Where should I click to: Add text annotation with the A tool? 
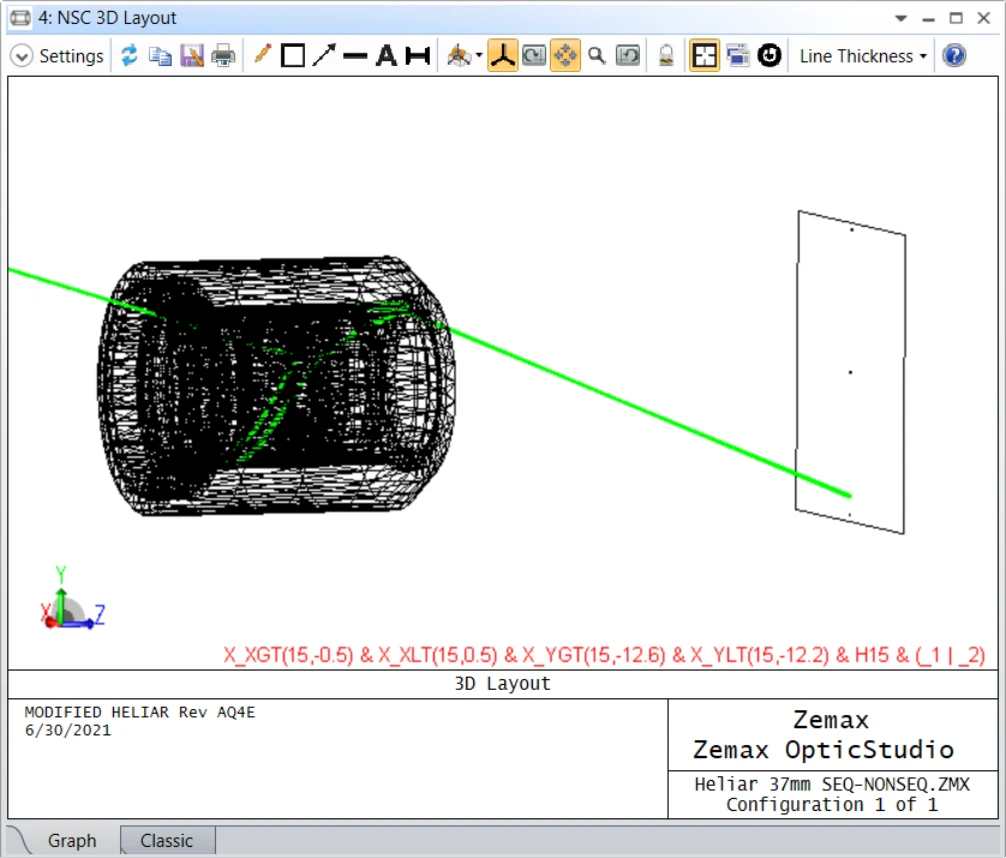click(386, 56)
